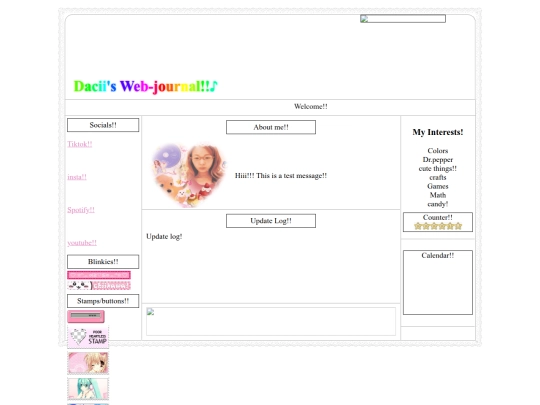Image resolution: width=540 pixels, height=405 pixels.
Task: Click the Welcome!! banner text
Action: click(x=311, y=106)
